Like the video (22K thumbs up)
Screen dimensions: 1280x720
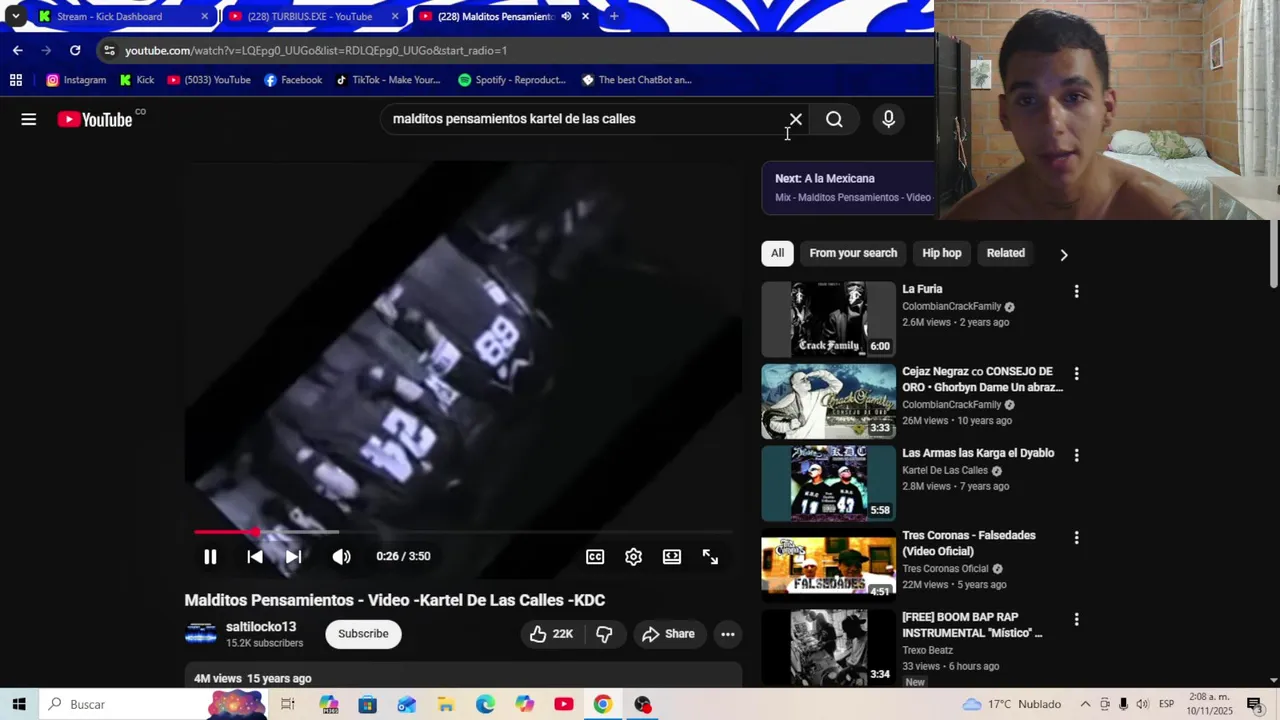coord(551,634)
